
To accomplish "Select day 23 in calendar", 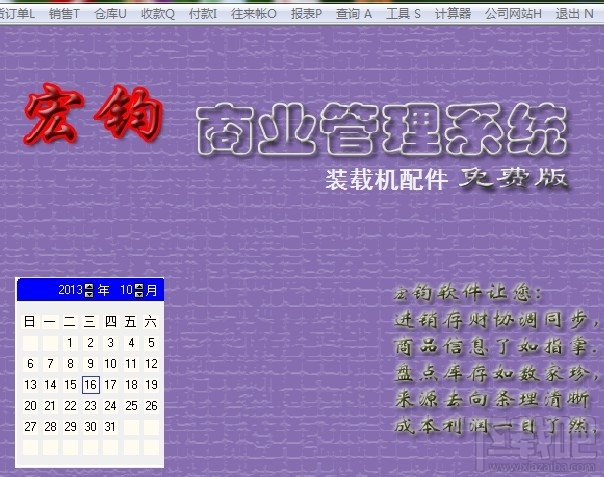I will pyautogui.click(x=90, y=406).
